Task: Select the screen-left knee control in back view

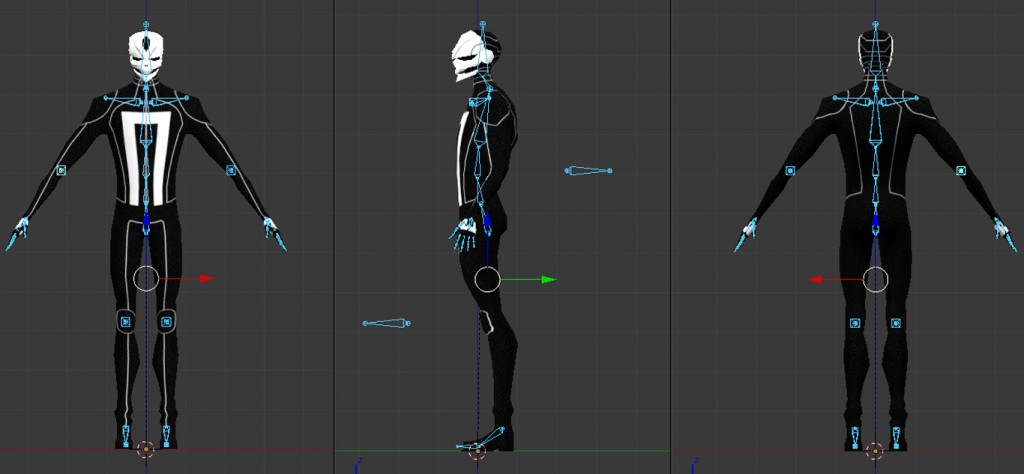Action: click(x=855, y=323)
